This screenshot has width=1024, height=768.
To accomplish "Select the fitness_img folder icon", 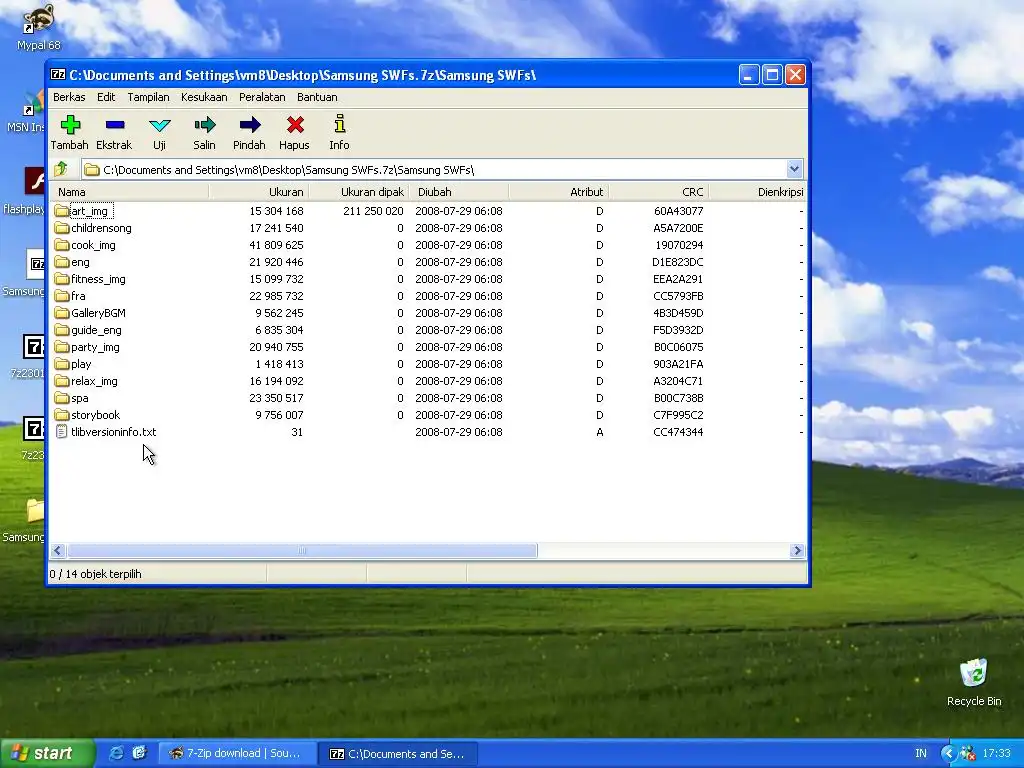I will pyautogui.click(x=62, y=279).
